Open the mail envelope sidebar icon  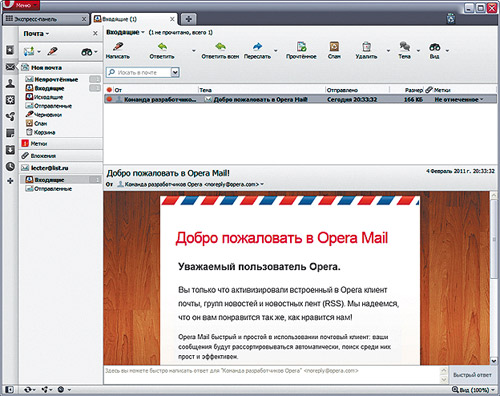pos(10,67)
